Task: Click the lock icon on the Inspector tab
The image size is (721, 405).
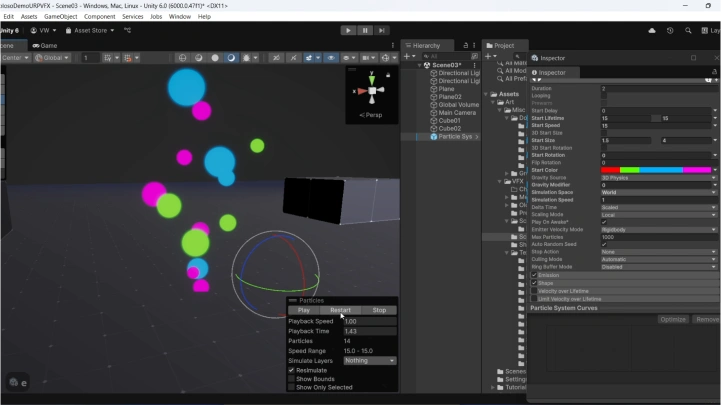Action: [x=714, y=72]
